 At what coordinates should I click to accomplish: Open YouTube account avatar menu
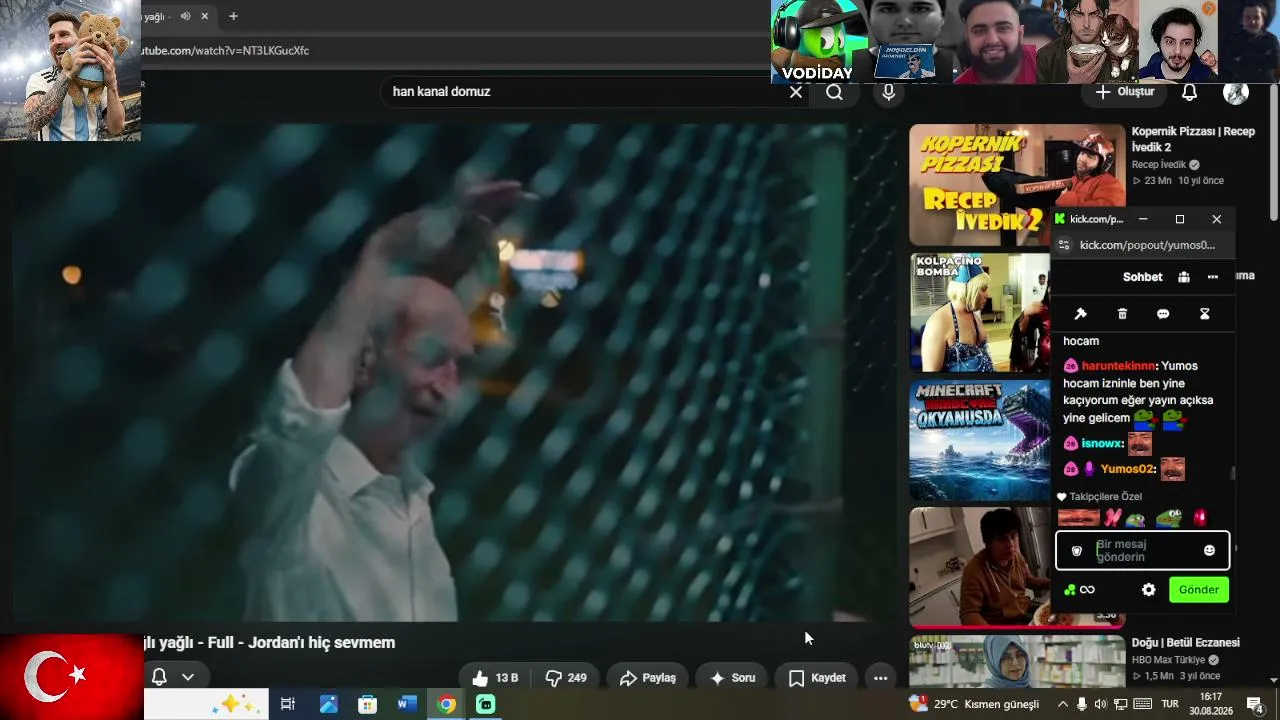(x=1236, y=92)
